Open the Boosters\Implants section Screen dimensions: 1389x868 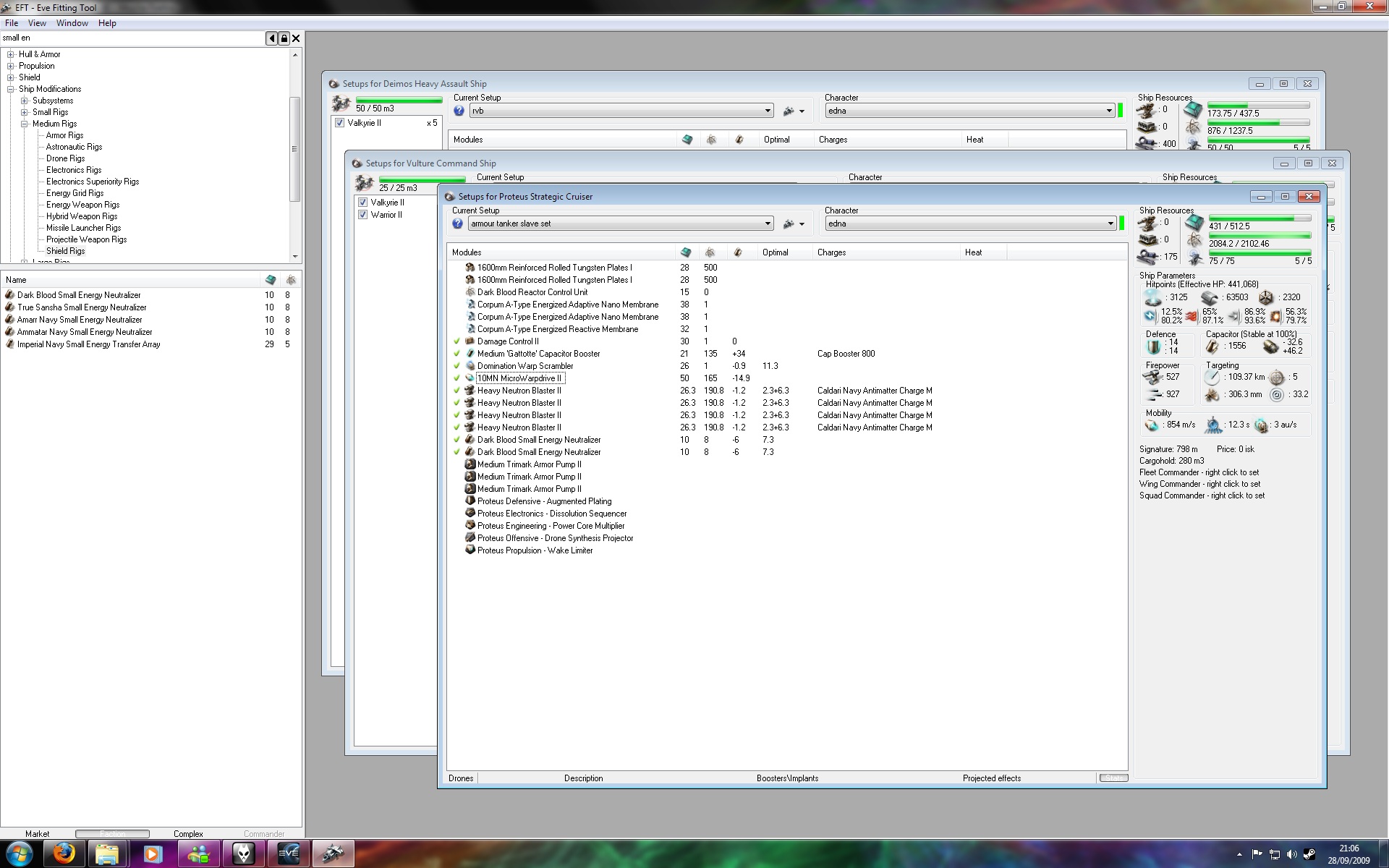787,778
